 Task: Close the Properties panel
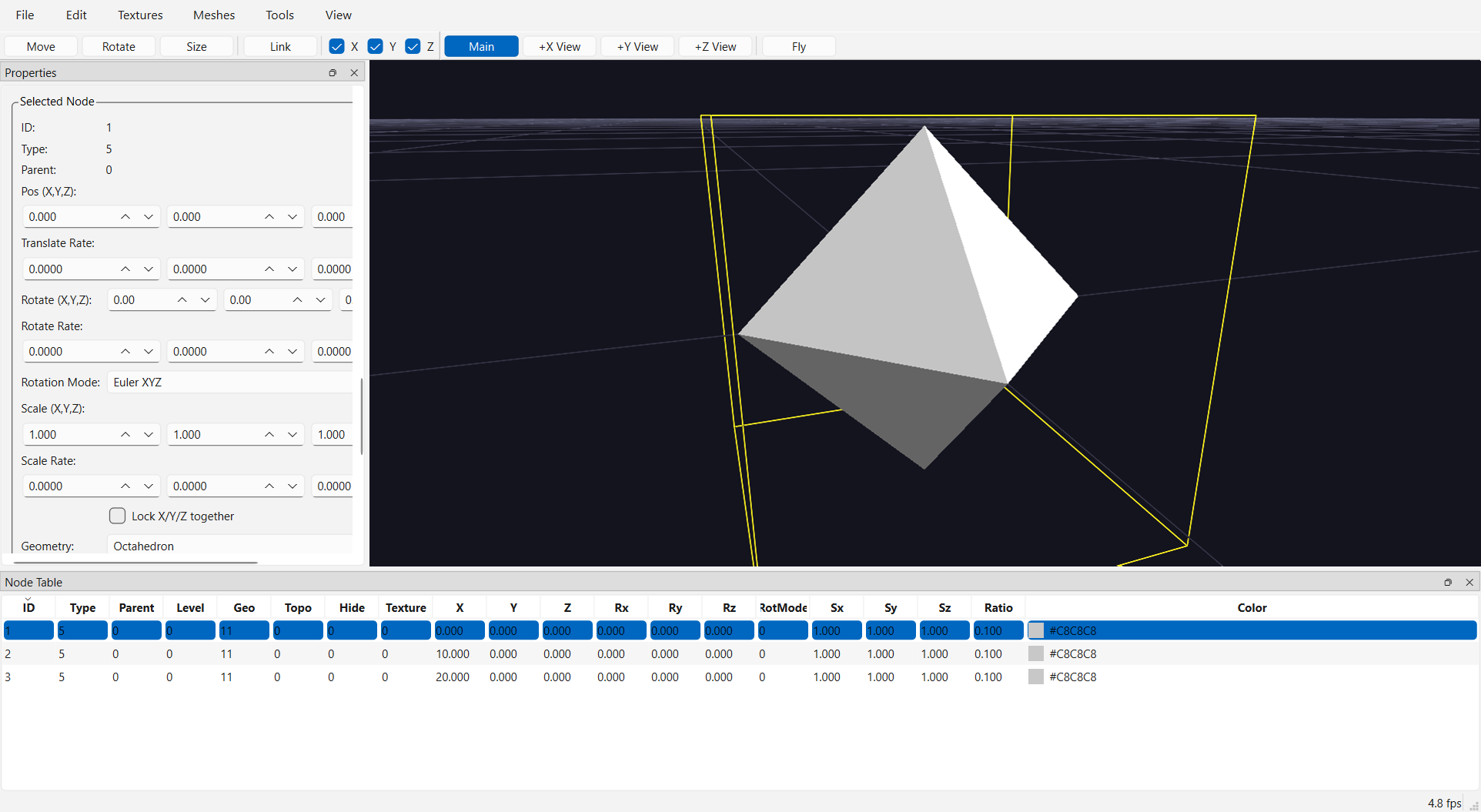354,72
